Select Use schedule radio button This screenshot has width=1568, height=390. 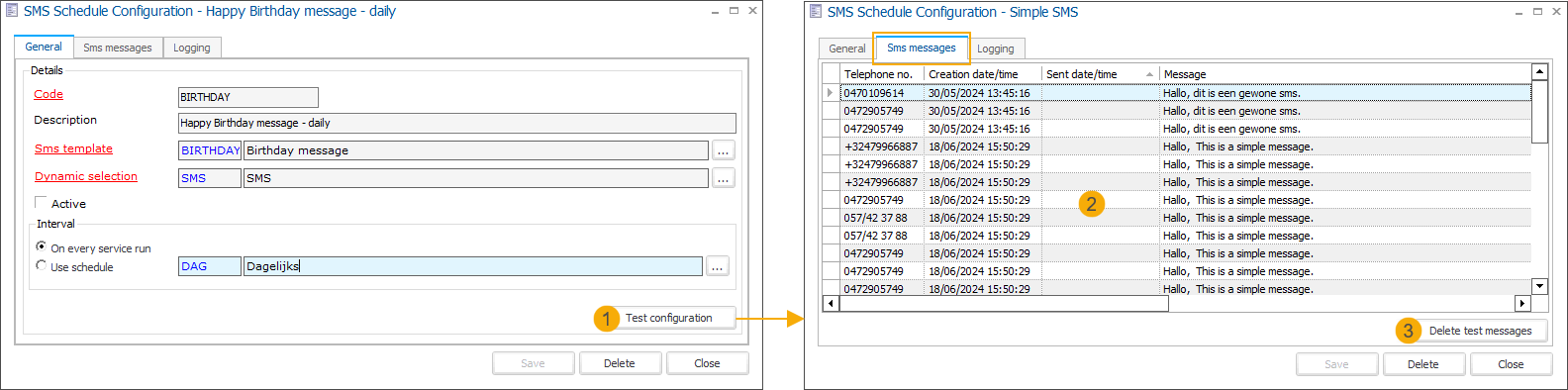(42, 265)
